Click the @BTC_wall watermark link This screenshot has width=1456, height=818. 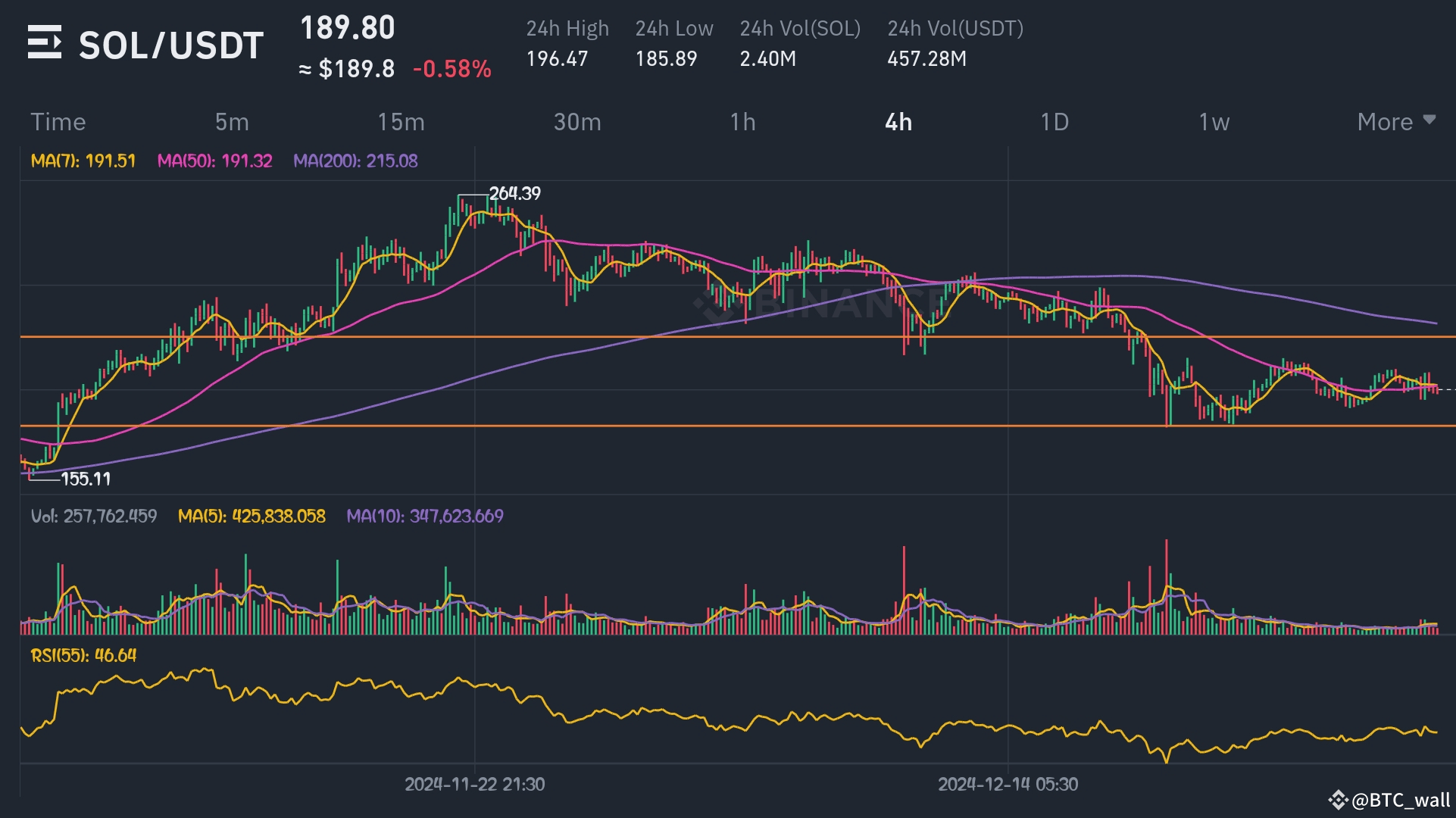coord(1401,800)
